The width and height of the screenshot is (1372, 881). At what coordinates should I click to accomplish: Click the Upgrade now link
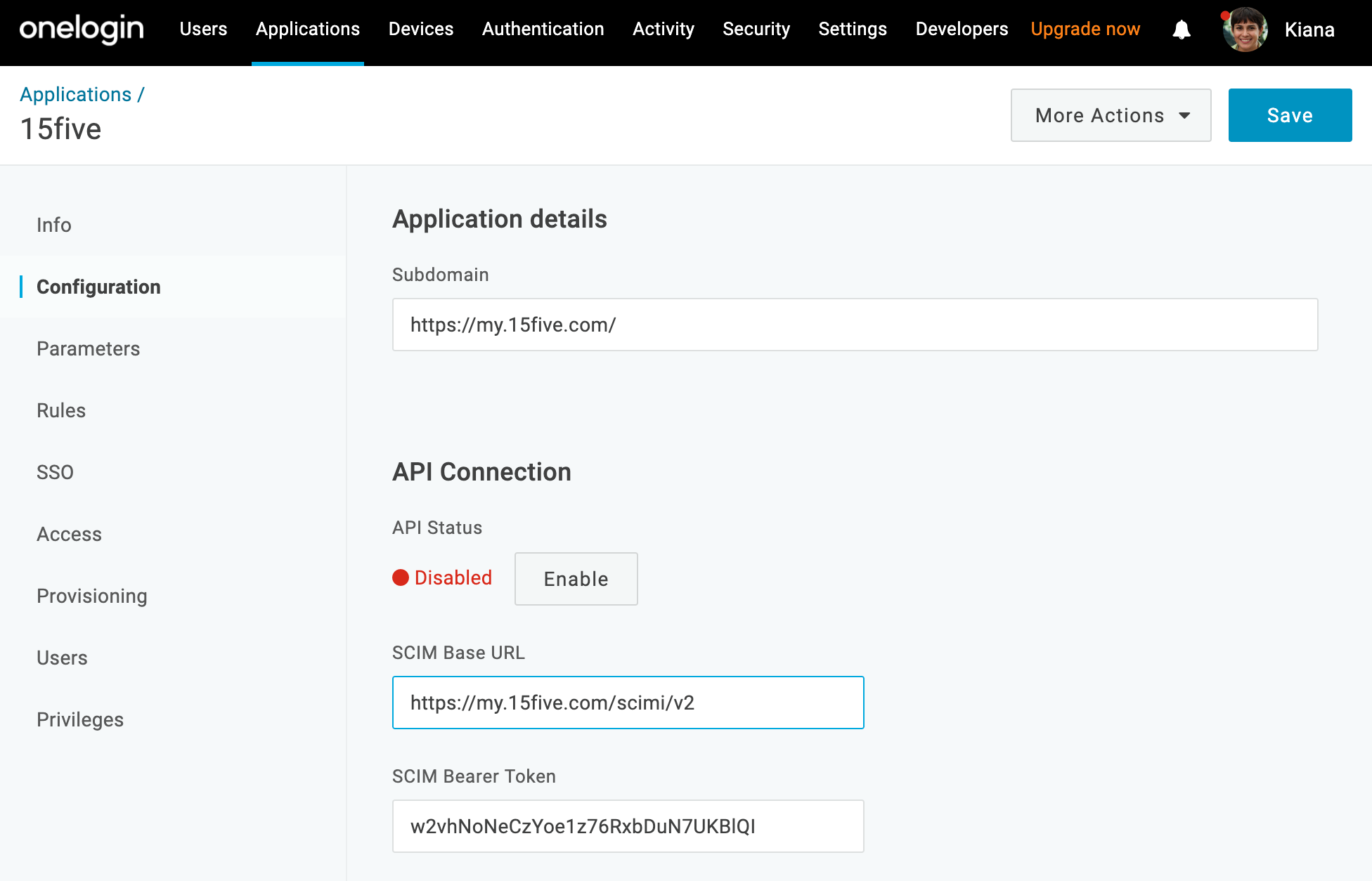click(1085, 29)
